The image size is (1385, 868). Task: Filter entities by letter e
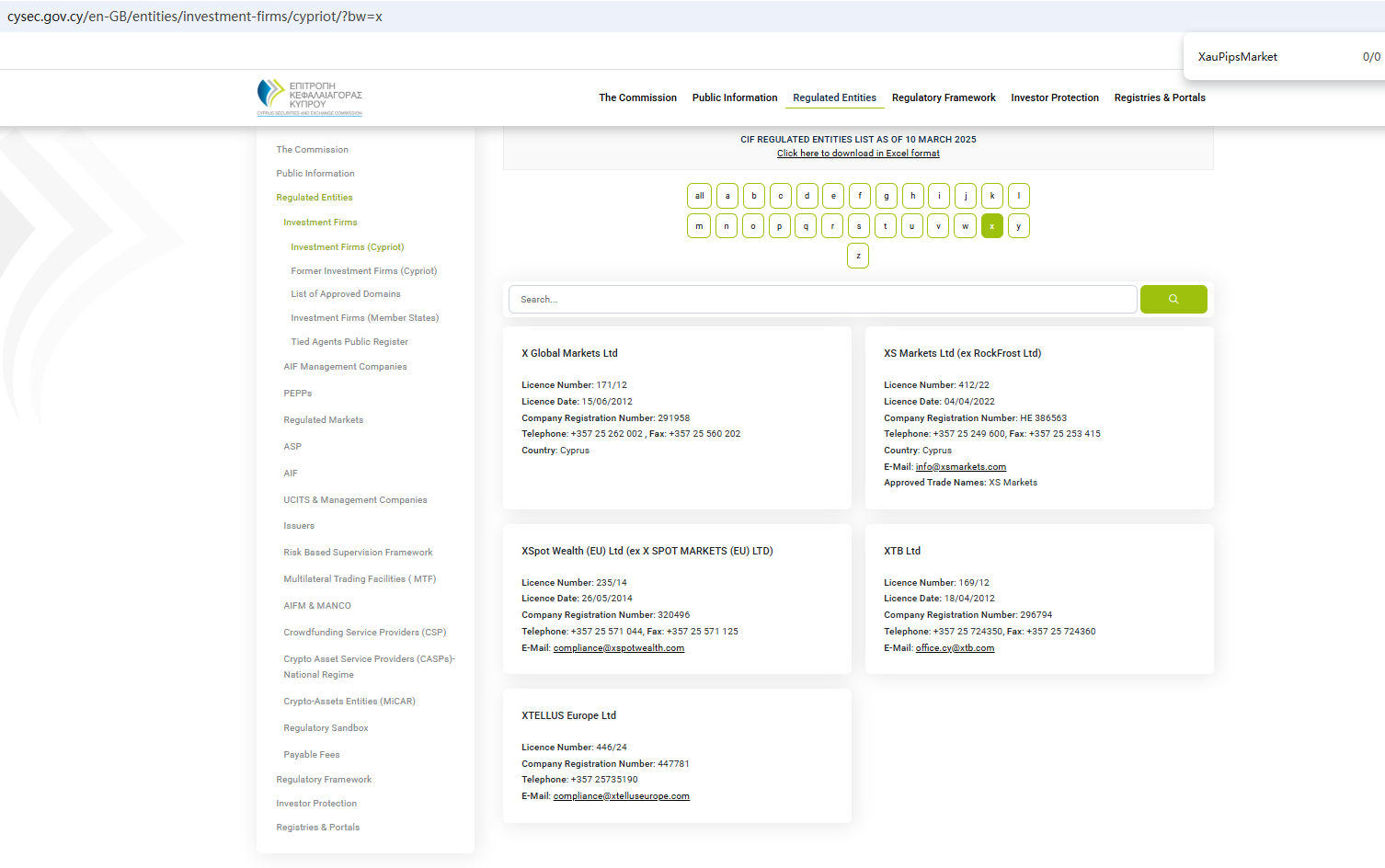point(833,196)
